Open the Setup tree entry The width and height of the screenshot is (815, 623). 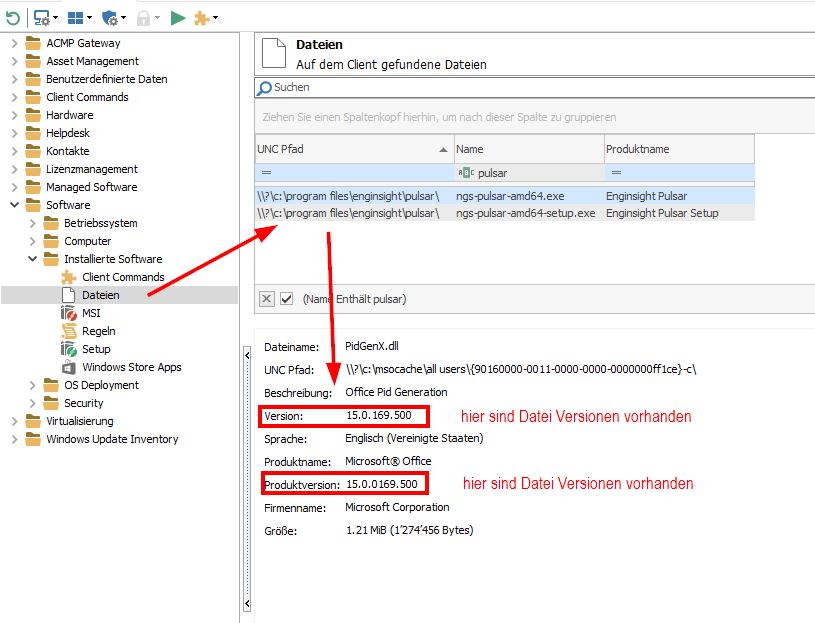[96, 349]
